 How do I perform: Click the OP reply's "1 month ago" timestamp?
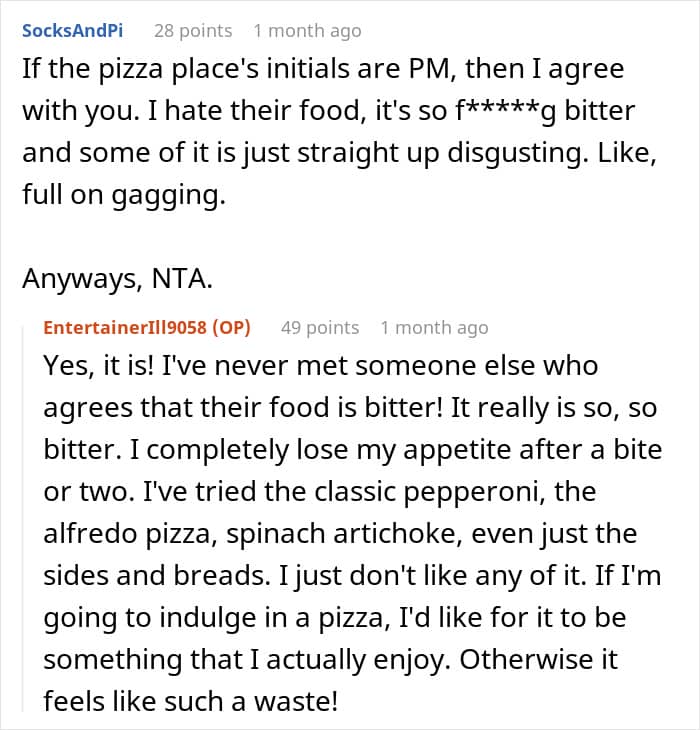point(434,328)
